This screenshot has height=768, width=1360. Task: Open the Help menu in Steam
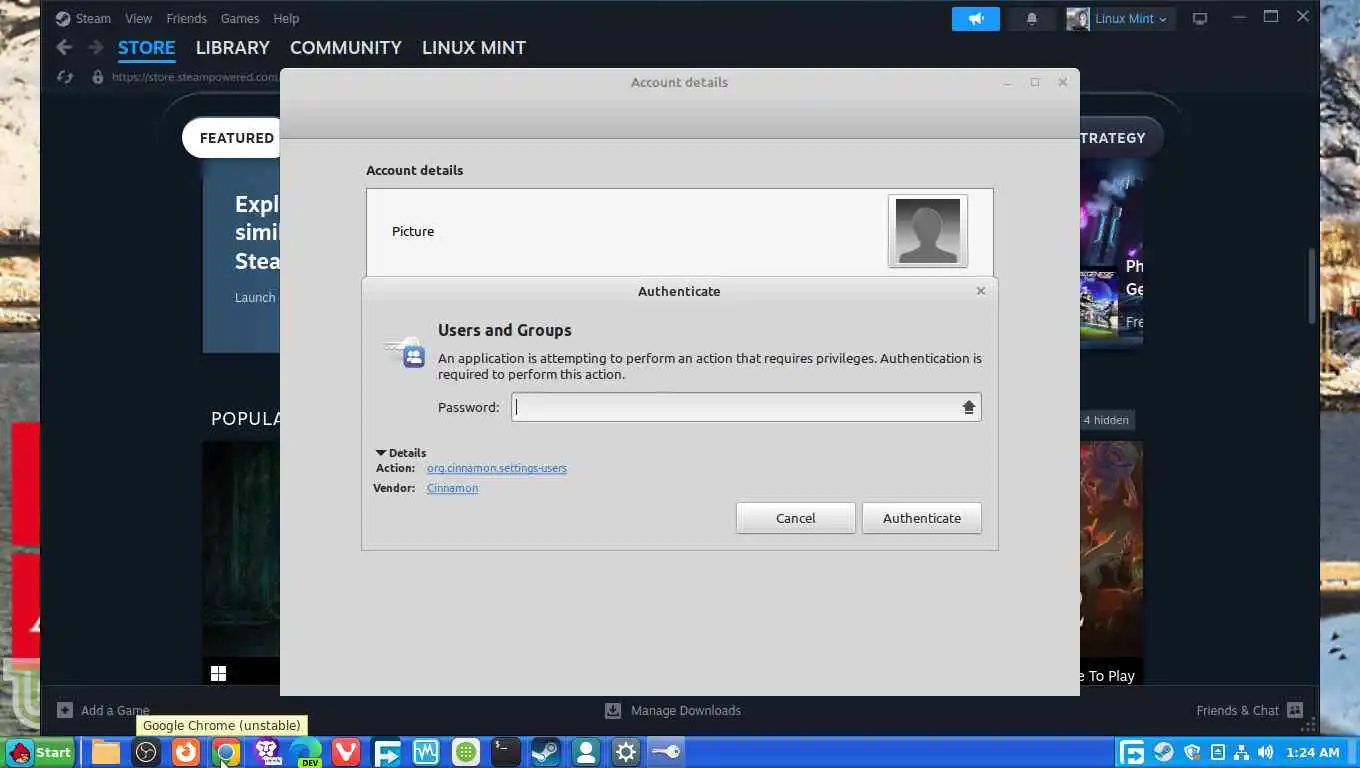(286, 18)
